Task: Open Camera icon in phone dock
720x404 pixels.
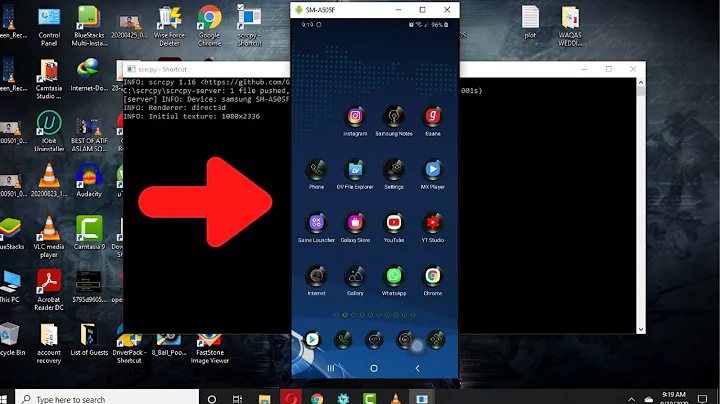Action: (x=405, y=340)
